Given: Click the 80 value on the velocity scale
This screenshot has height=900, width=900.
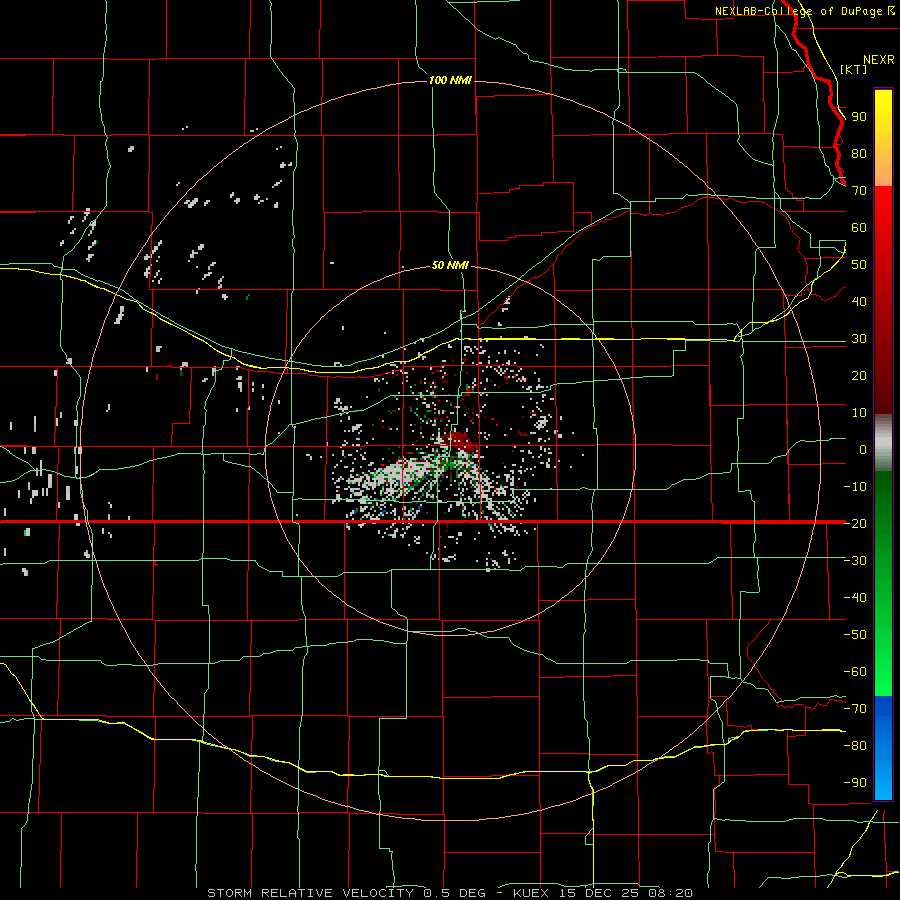Looking at the screenshot, I should click(859, 153).
